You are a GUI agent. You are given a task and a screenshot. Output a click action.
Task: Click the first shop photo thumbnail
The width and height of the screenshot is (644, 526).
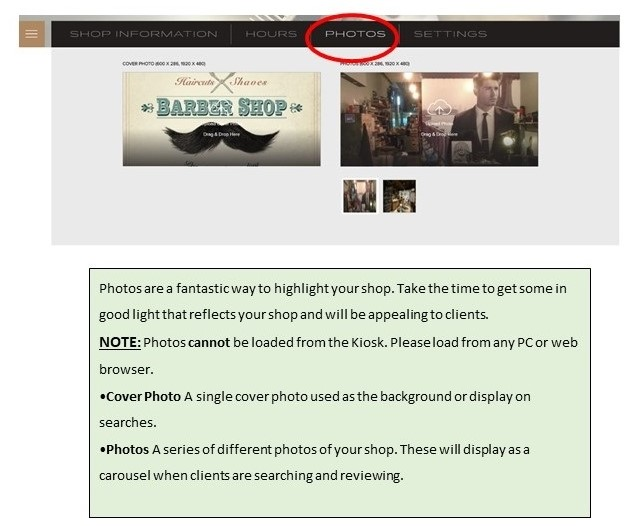coord(359,196)
